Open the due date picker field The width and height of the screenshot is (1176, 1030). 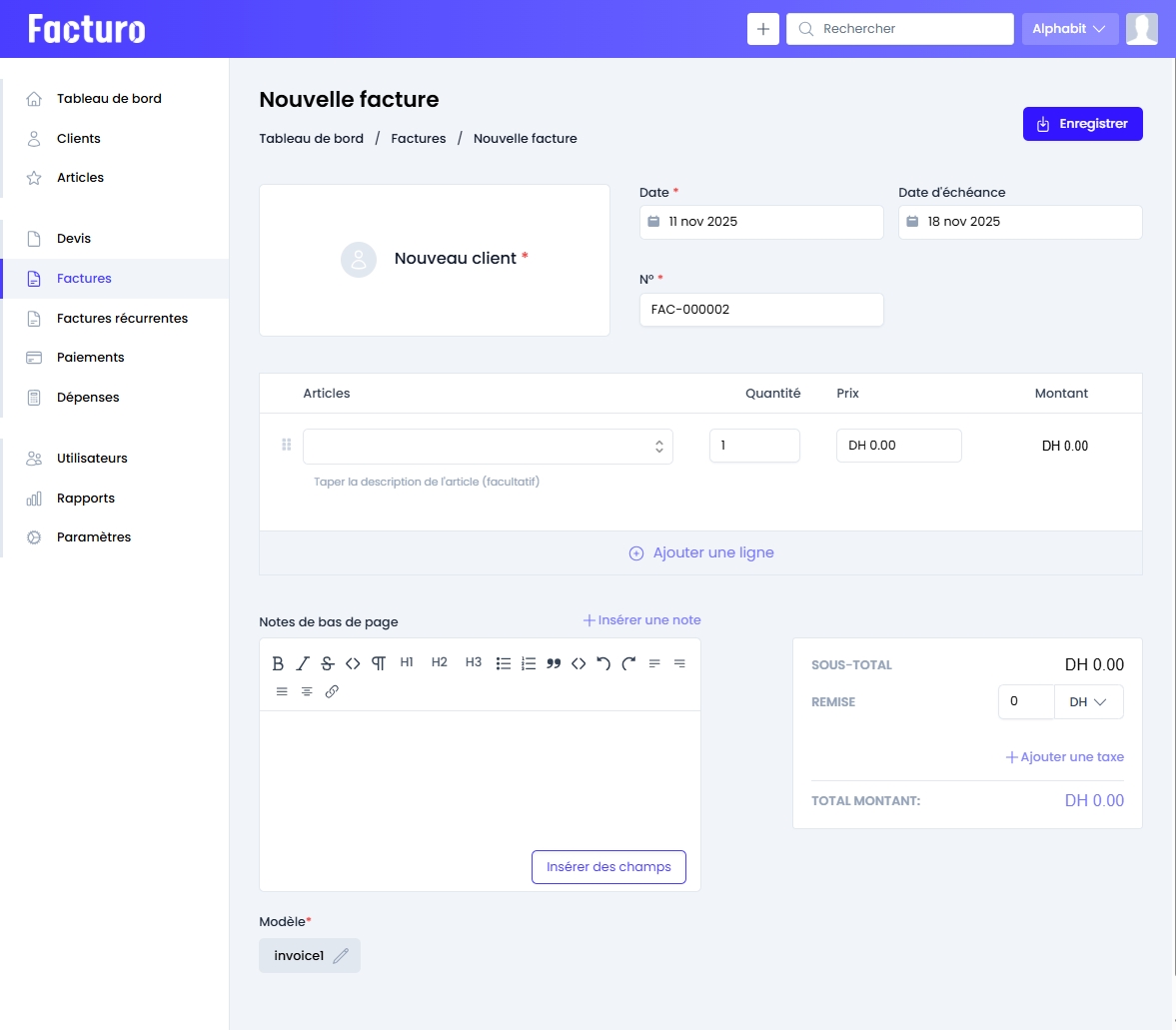pyautogui.click(x=1019, y=222)
